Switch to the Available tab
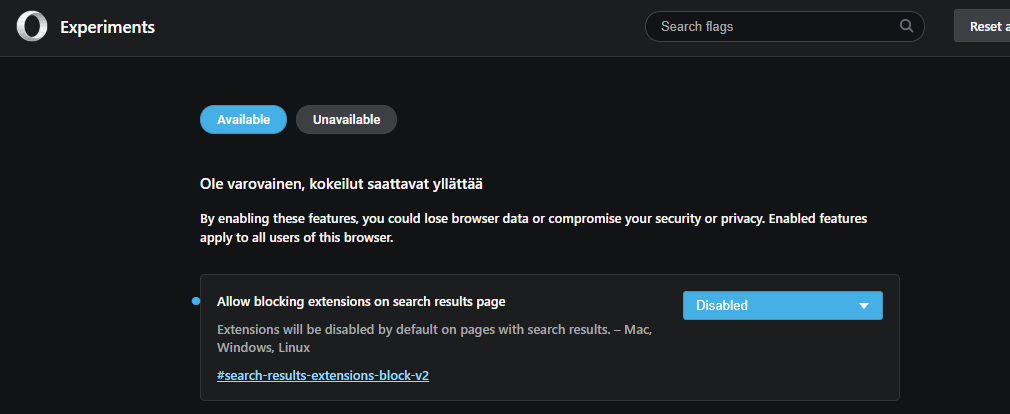This screenshot has height=414, width=1010. (243, 120)
